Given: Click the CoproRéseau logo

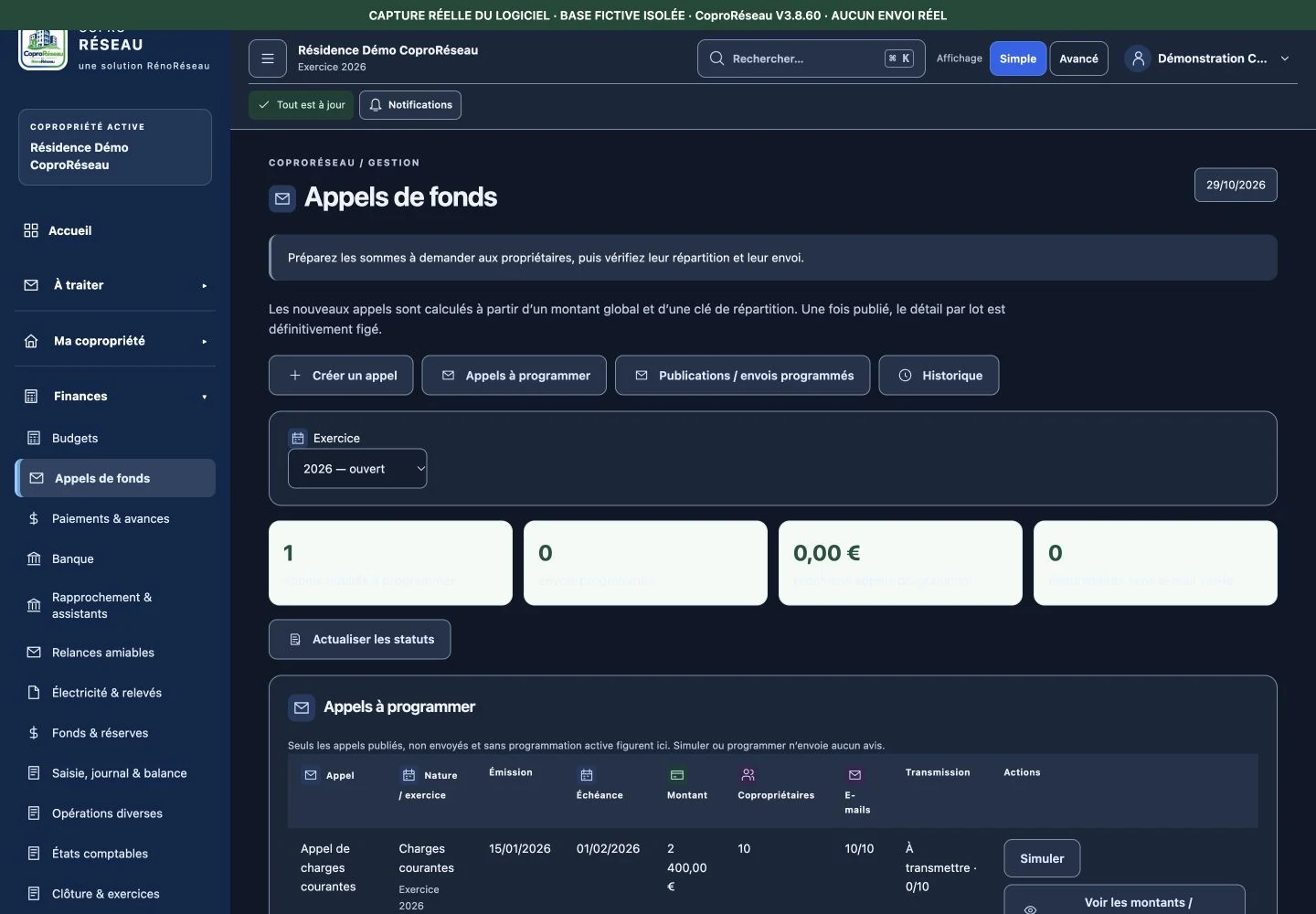Looking at the screenshot, I should 43,50.
